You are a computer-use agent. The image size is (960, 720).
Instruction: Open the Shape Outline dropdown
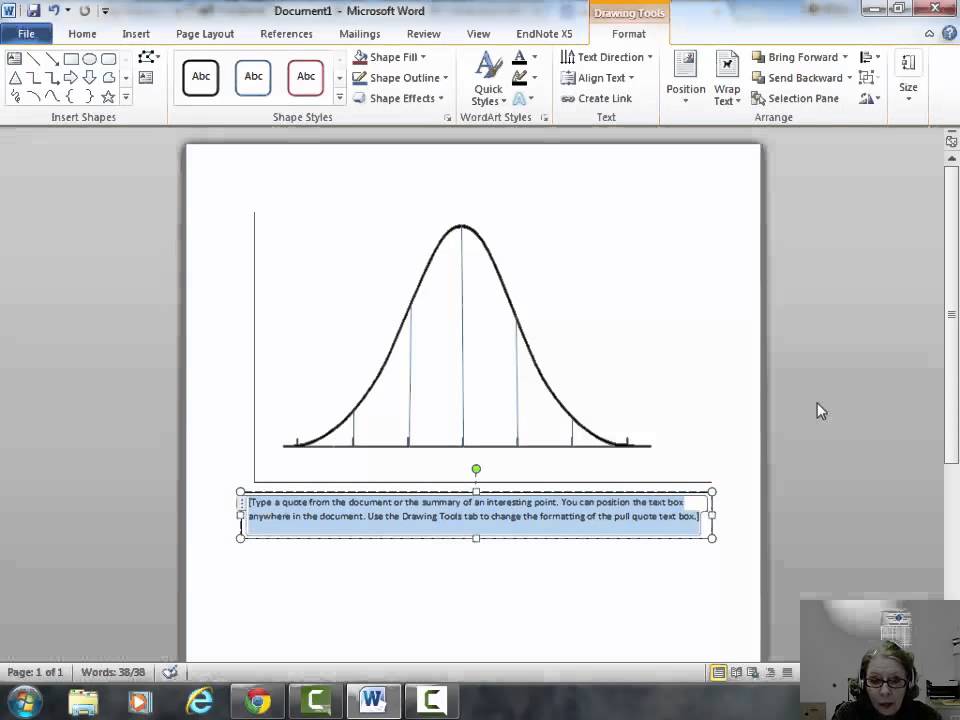[401, 78]
